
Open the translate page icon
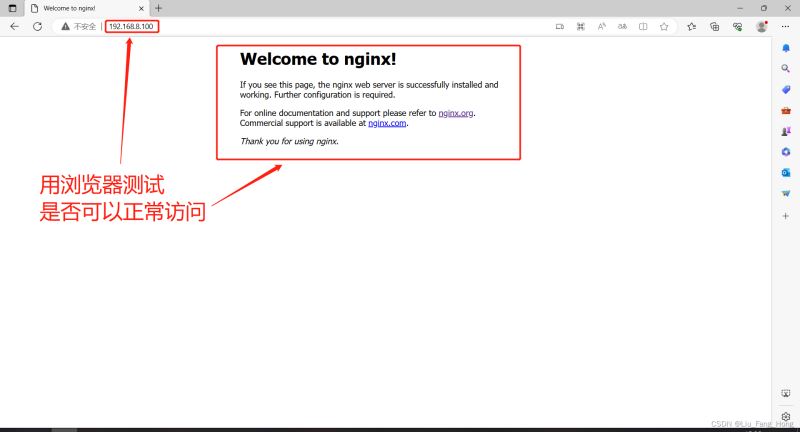click(x=622, y=27)
